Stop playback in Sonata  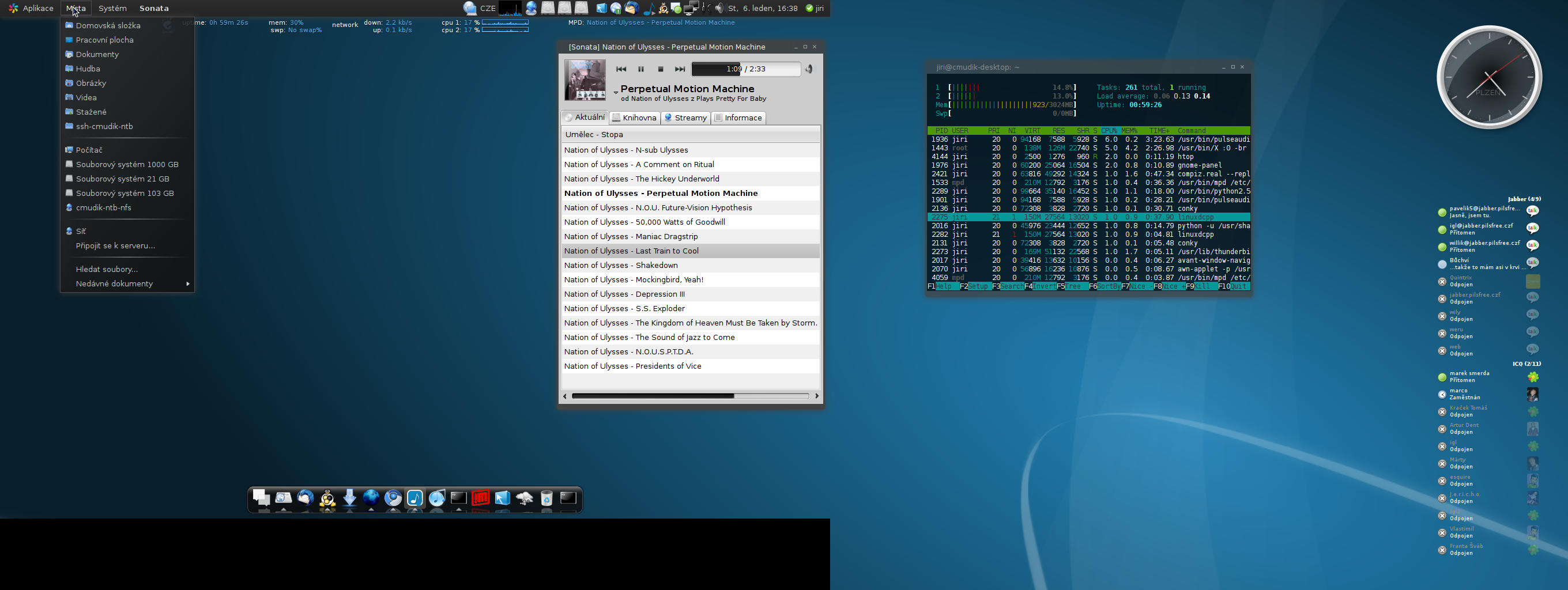tap(661, 69)
